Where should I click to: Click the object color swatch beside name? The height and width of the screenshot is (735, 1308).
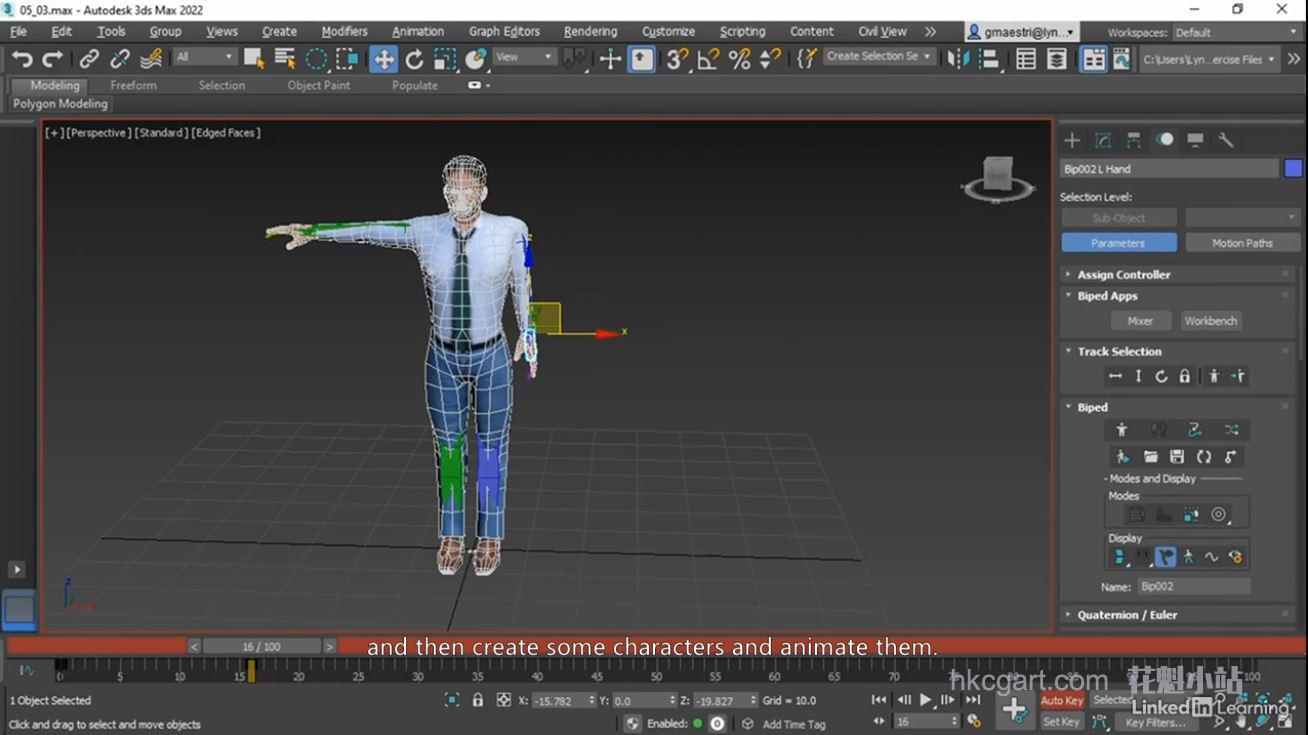pyautogui.click(x=1293, y=169)
